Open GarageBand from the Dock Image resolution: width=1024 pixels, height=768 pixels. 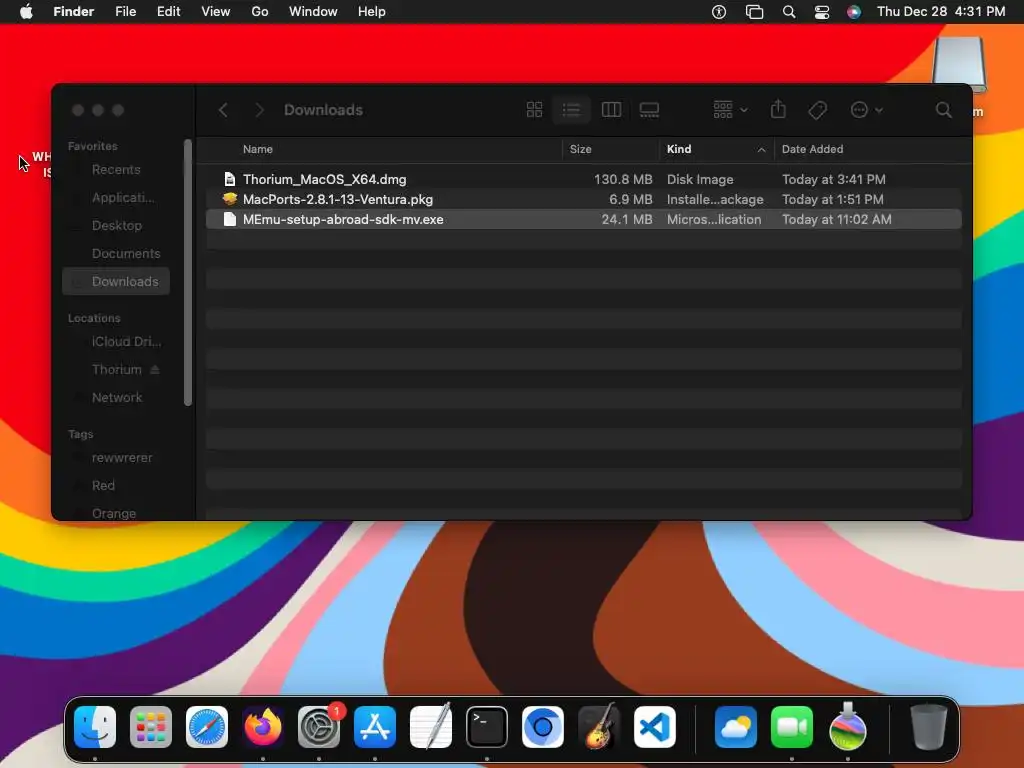(x=598, y=726)
